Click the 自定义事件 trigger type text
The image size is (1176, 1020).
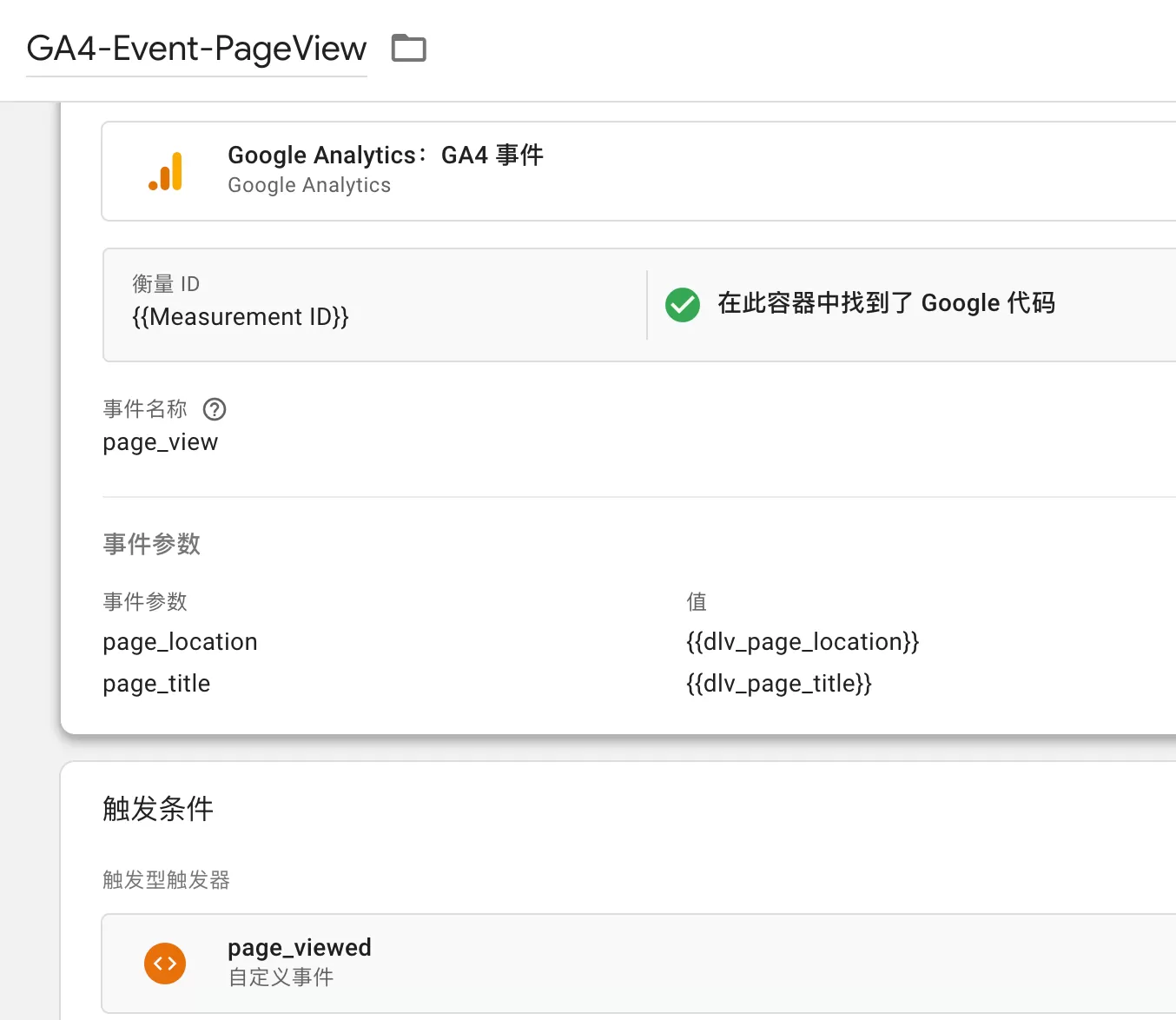coord(281,977)
